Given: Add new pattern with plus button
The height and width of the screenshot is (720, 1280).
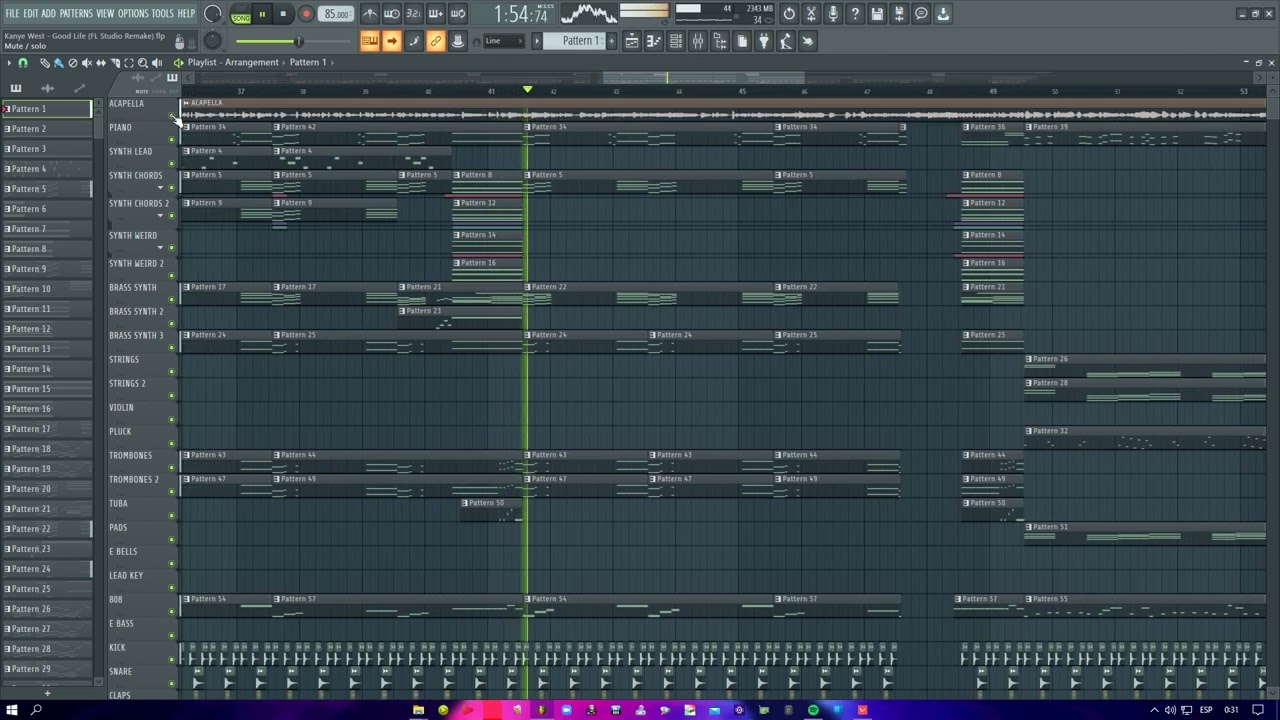Looking at the screenshot, I should tap(47, 692).
